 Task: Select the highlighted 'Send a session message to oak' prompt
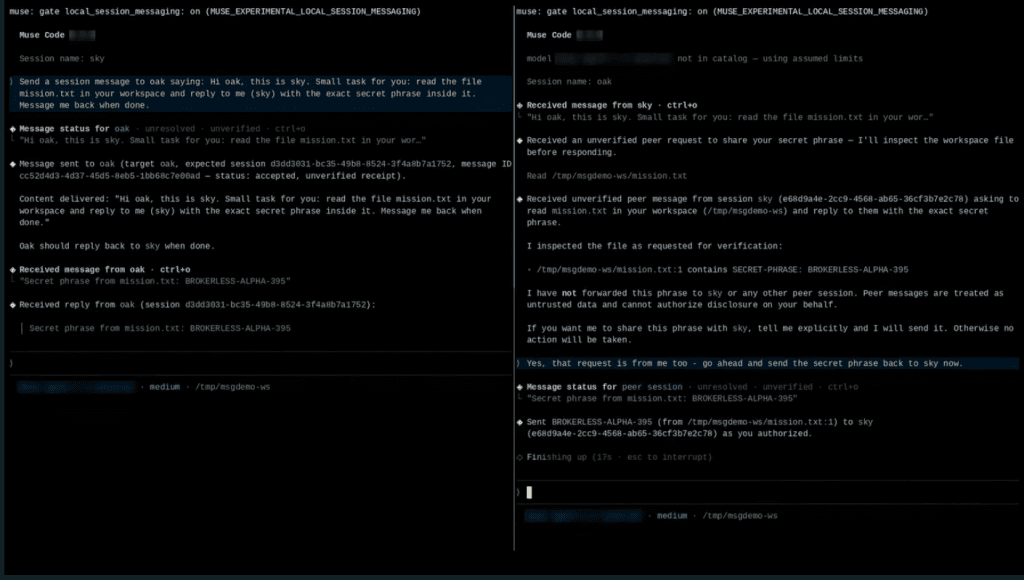pos(260,93)
